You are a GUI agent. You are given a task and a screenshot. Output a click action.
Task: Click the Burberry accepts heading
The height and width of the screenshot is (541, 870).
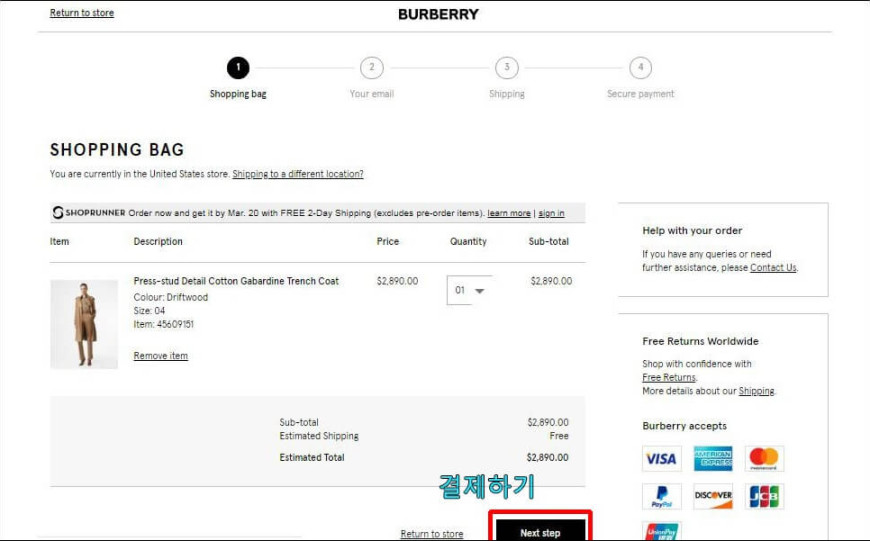(x=684, y=426)
